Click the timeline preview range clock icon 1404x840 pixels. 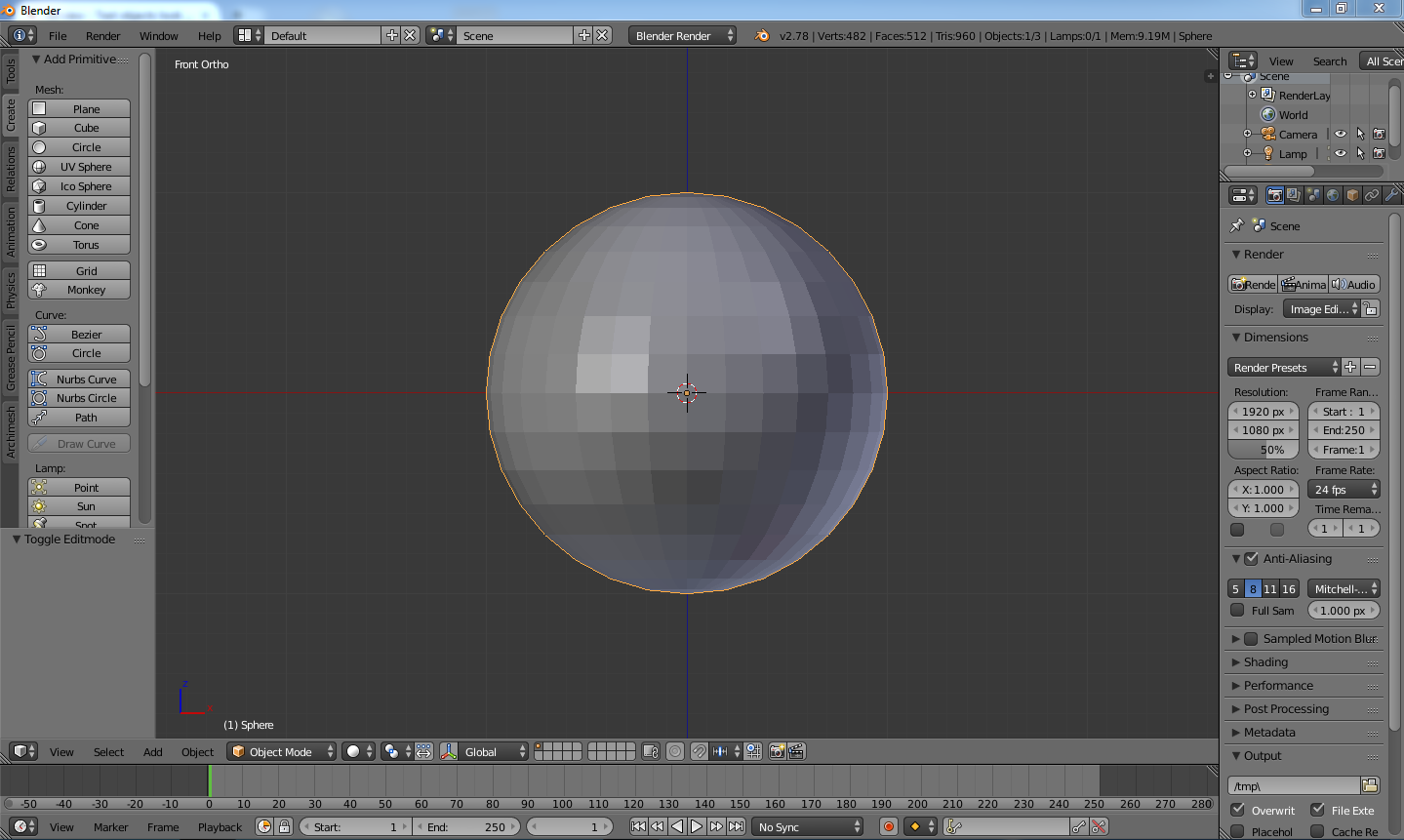click(264, 826)
